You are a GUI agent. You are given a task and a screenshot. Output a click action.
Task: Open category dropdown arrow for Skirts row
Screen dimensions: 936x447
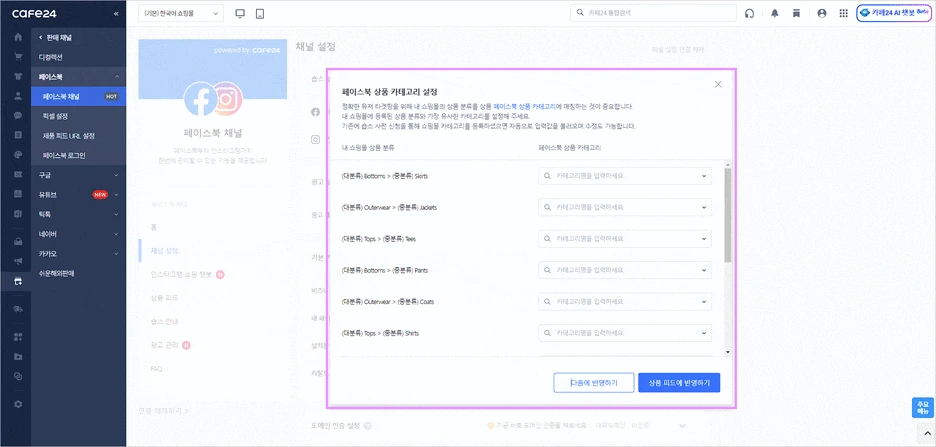[704, 176]
